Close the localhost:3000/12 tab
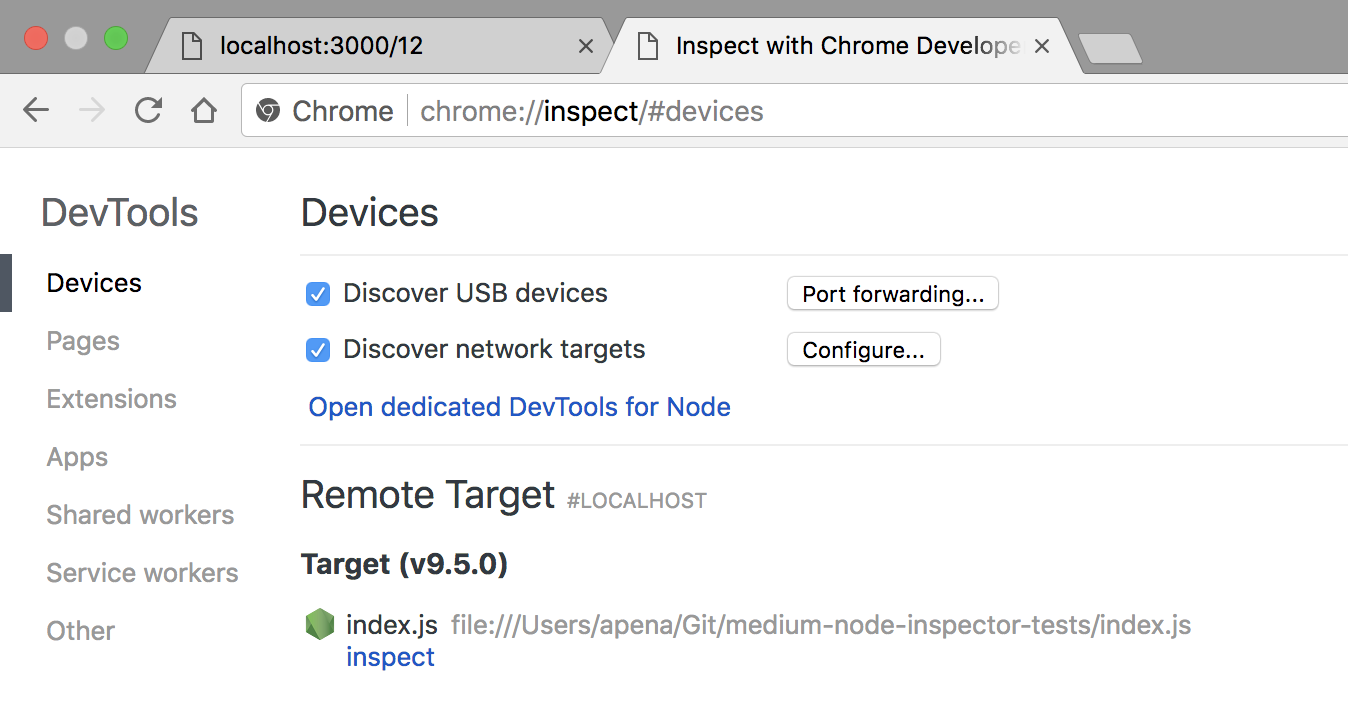1348x724 pixels. point(586,46)
